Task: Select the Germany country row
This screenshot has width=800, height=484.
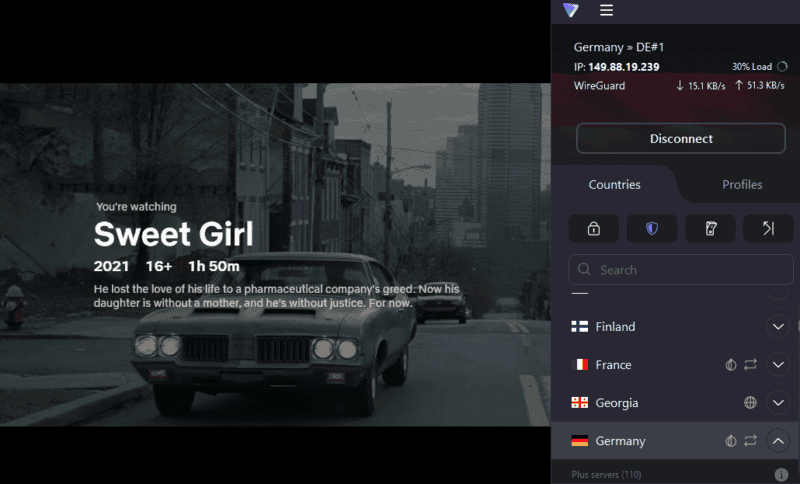Action: (x=676, y=441)
